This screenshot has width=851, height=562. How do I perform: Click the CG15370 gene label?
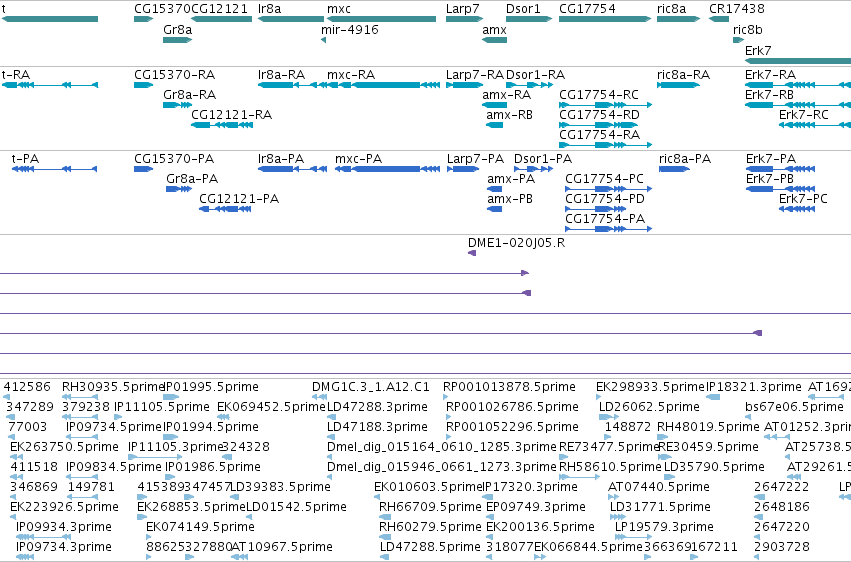point(162,9)
